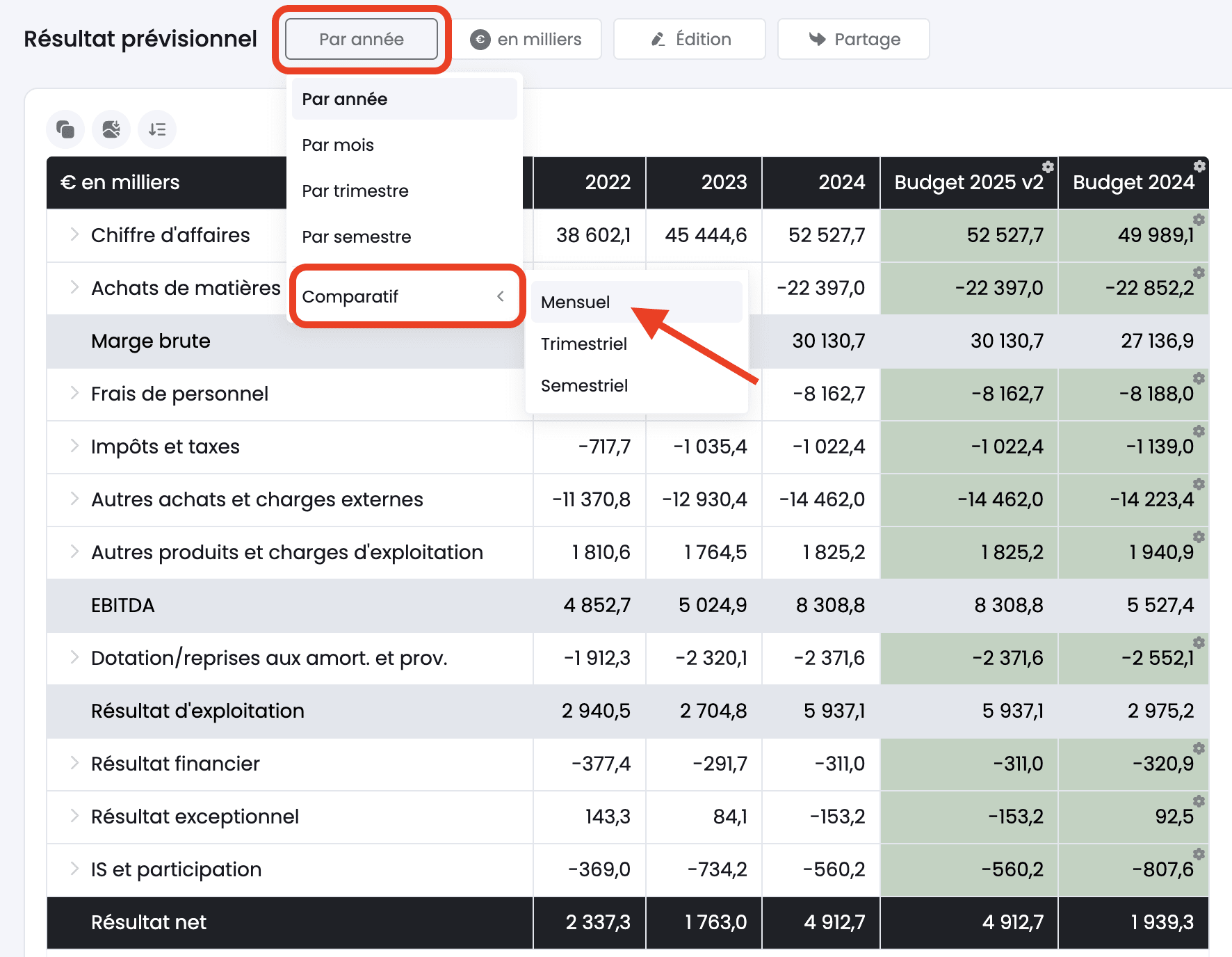Open the Par année period dropdown

click(x=362, y=39)
